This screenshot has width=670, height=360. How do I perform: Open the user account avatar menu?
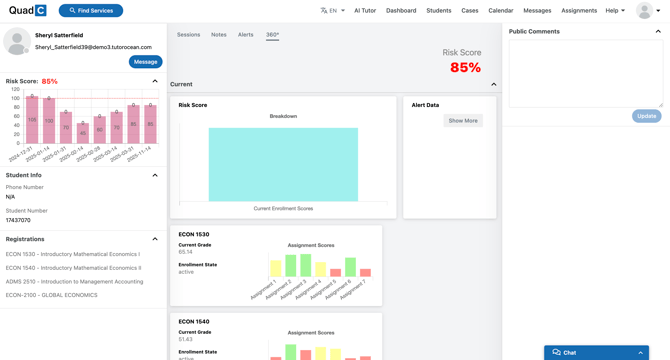point(648,11)
